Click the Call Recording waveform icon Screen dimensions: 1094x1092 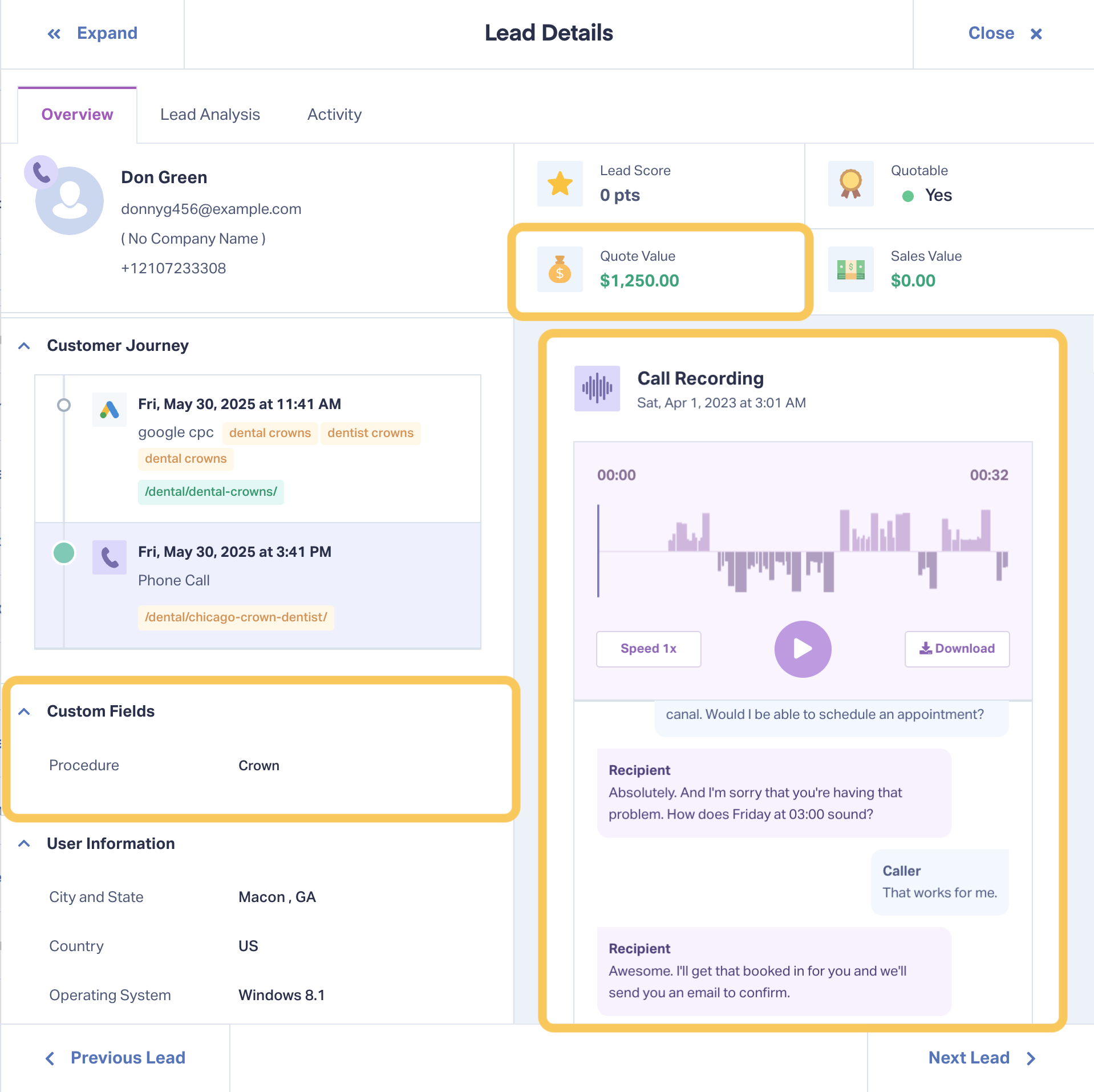[597, 389]
